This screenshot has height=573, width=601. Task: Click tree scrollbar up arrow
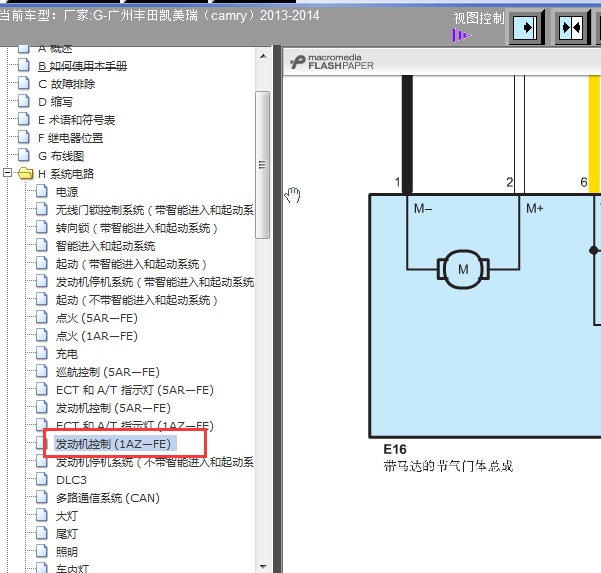[x=263, y=56]
